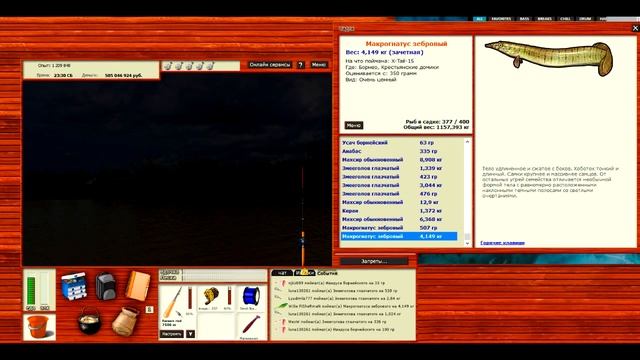Screen dimensions: 640x360
Task: Select the 6,368 кг fish row
Action: 399,219
